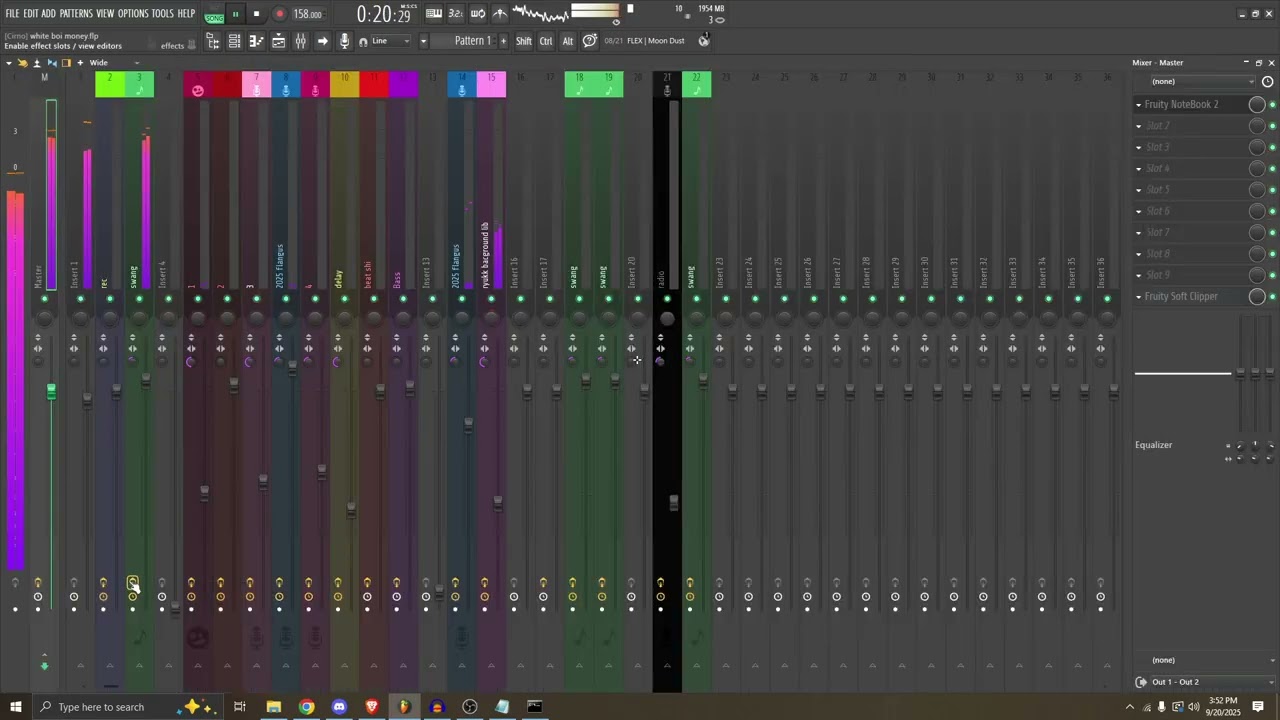Toggle mute light on Bass track
The height and width of the screenshot is (720, 1280).
point(403,299)
